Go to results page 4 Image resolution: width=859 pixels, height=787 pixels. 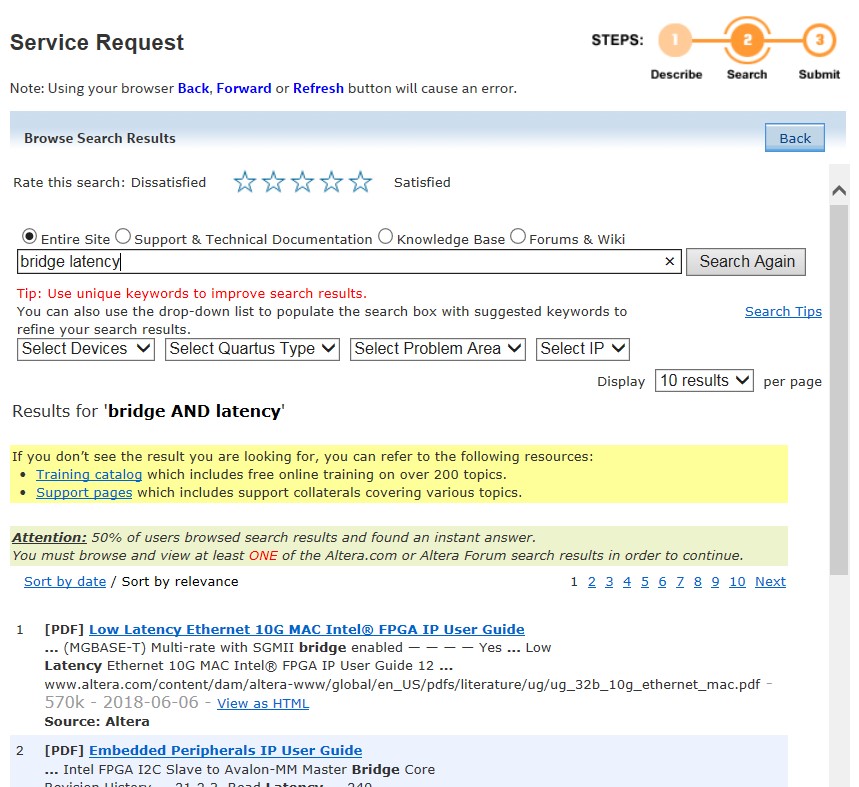627,582
